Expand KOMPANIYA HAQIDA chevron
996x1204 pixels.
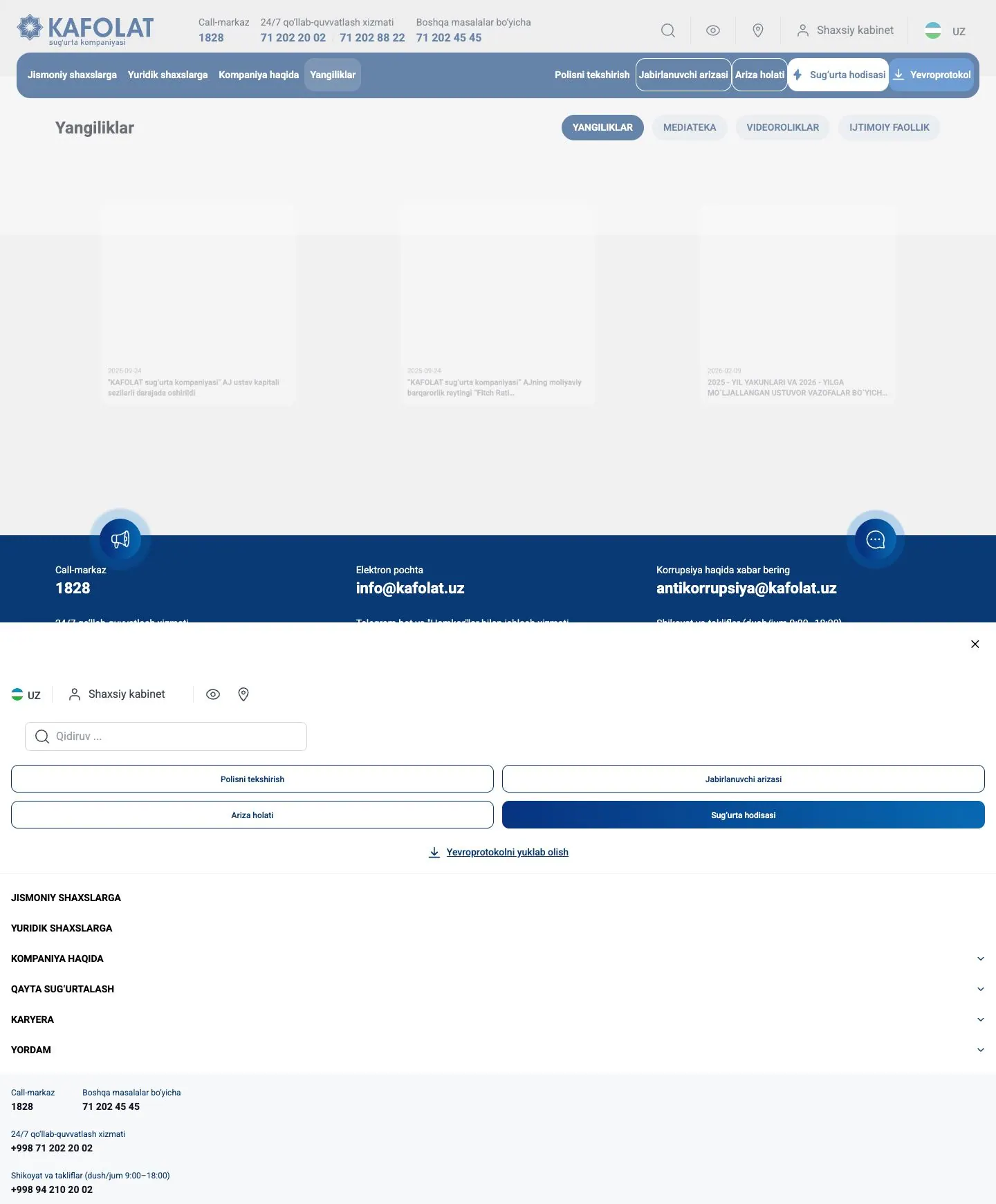click(x=981, y=958)
